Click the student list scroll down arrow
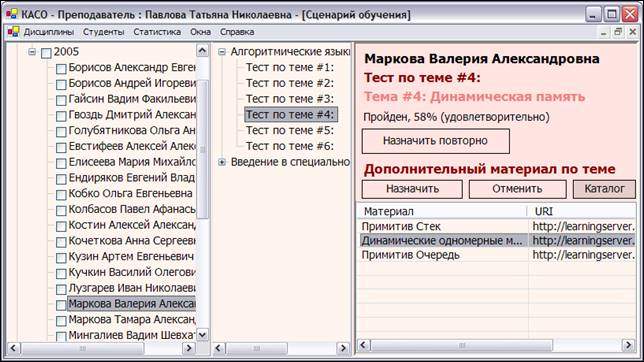This screenshot has height=362, width=644. [202, 335]
